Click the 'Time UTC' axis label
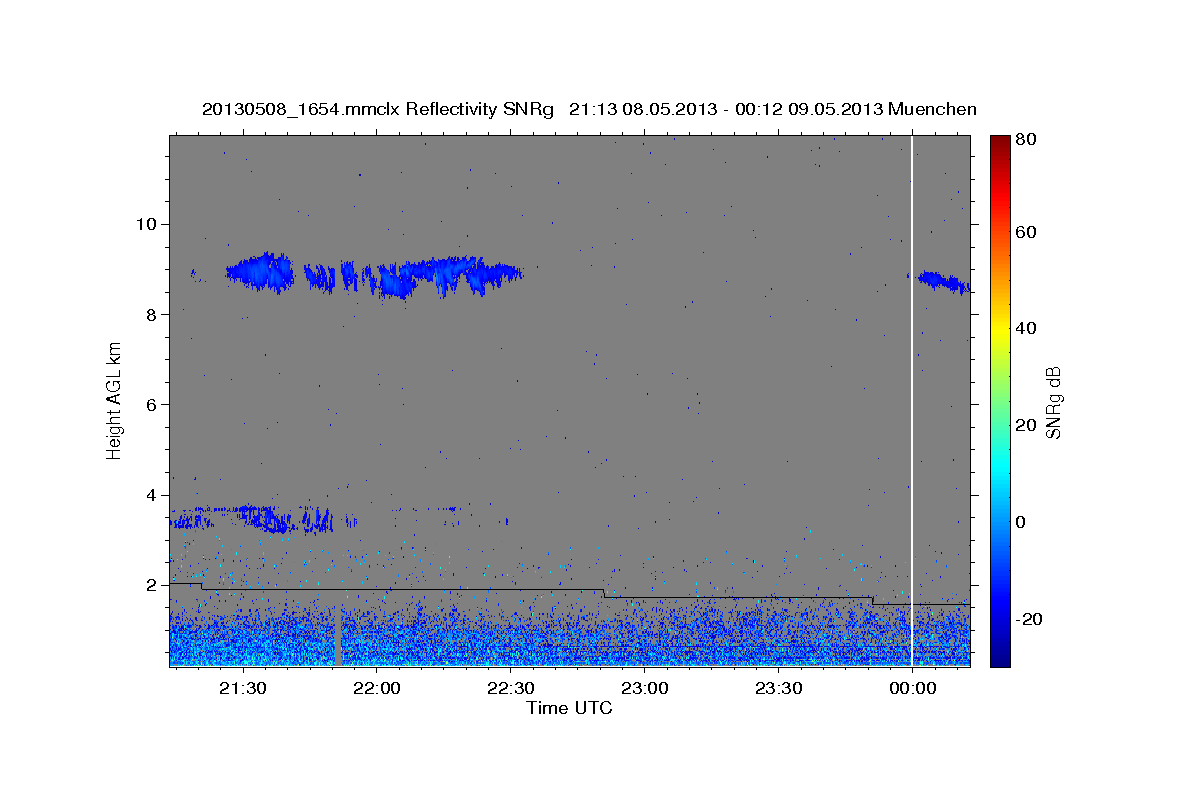1200x800 pixels. (x=569, y=708)
